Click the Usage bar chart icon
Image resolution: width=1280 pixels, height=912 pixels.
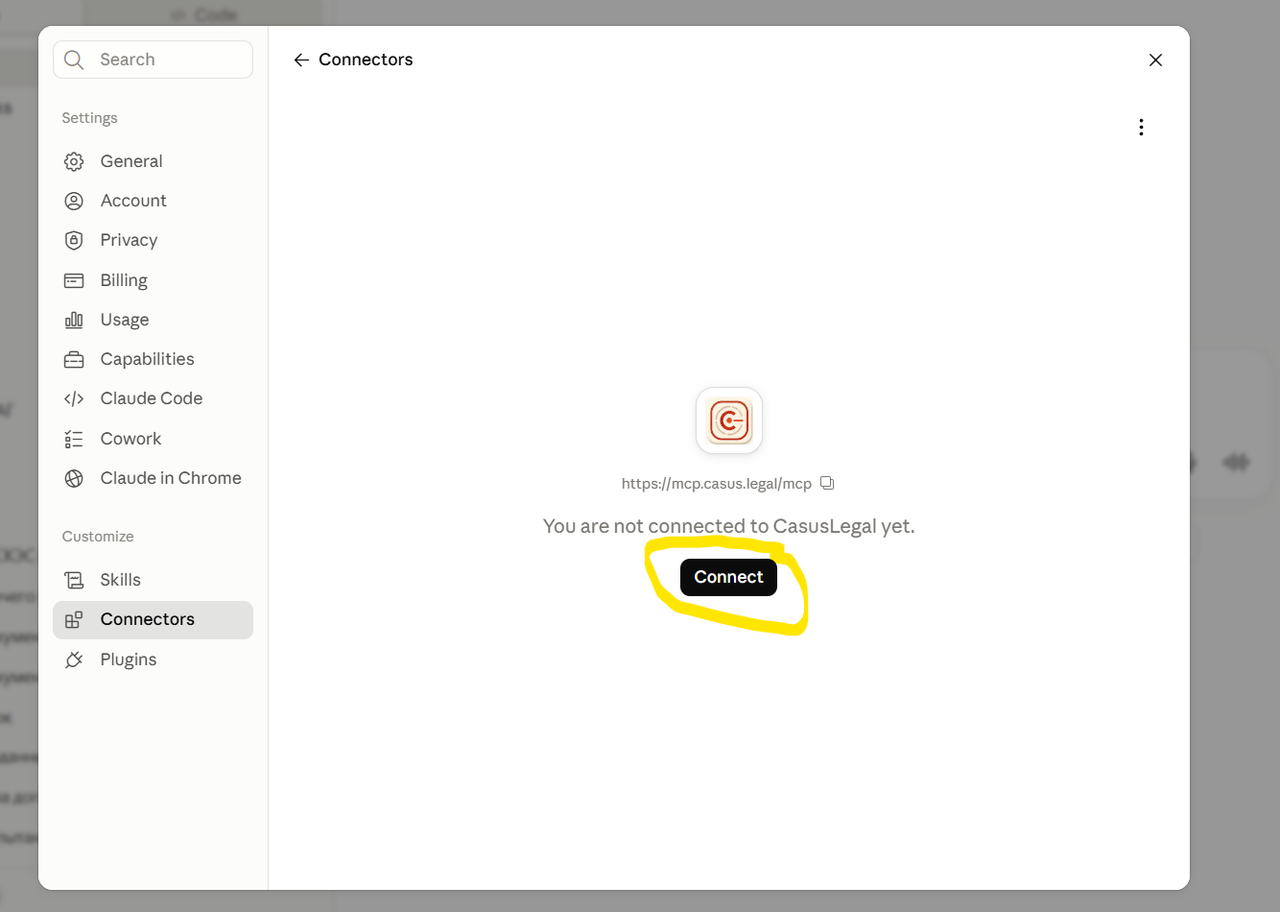(x=74, y=320)
